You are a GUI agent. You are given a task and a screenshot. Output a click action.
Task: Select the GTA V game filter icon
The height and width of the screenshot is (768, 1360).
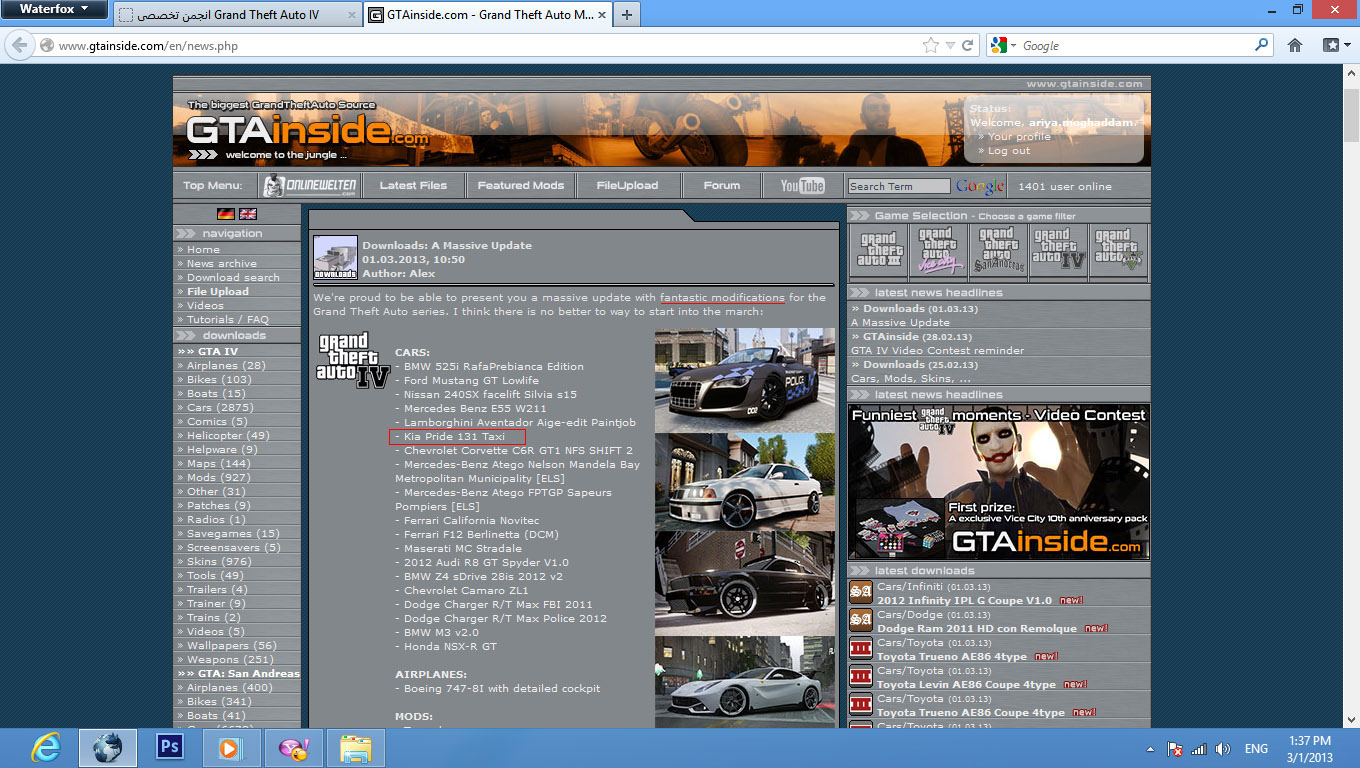[x=1117, y=252]
